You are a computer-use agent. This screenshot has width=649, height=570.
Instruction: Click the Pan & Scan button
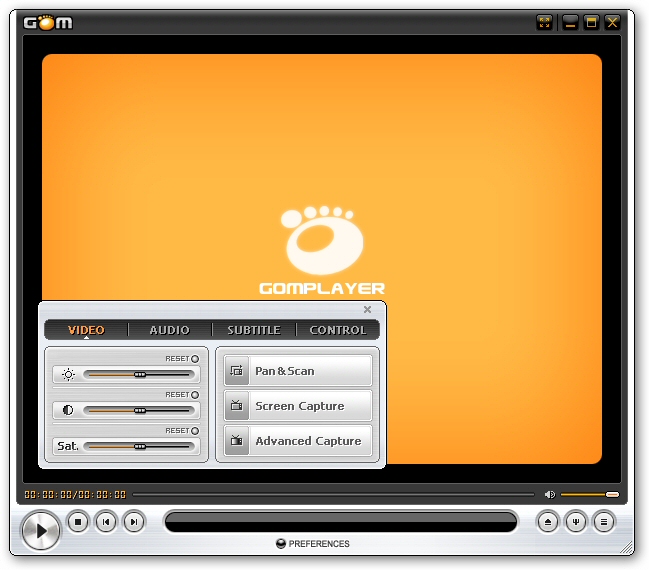[298, 371]
